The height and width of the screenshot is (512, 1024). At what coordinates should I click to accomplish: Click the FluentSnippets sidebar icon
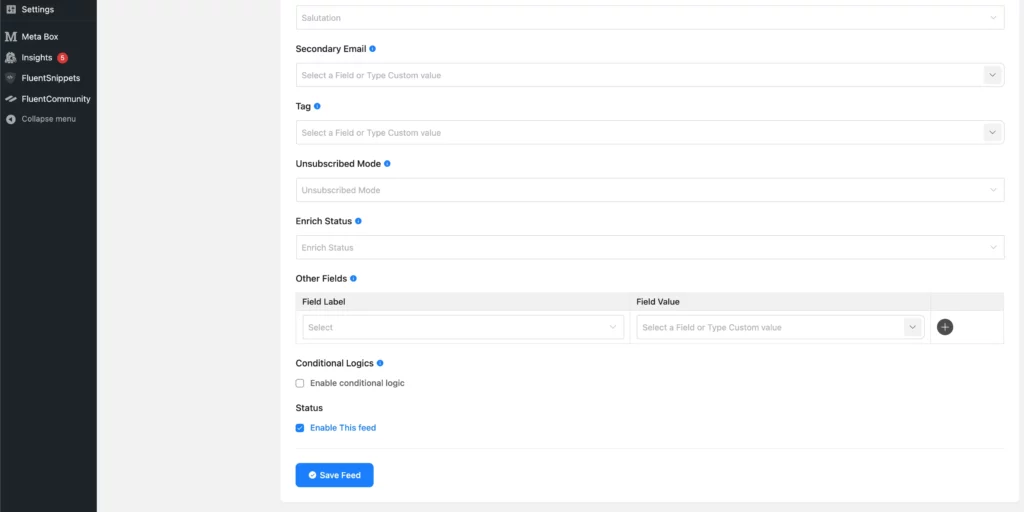coord(10,78)
